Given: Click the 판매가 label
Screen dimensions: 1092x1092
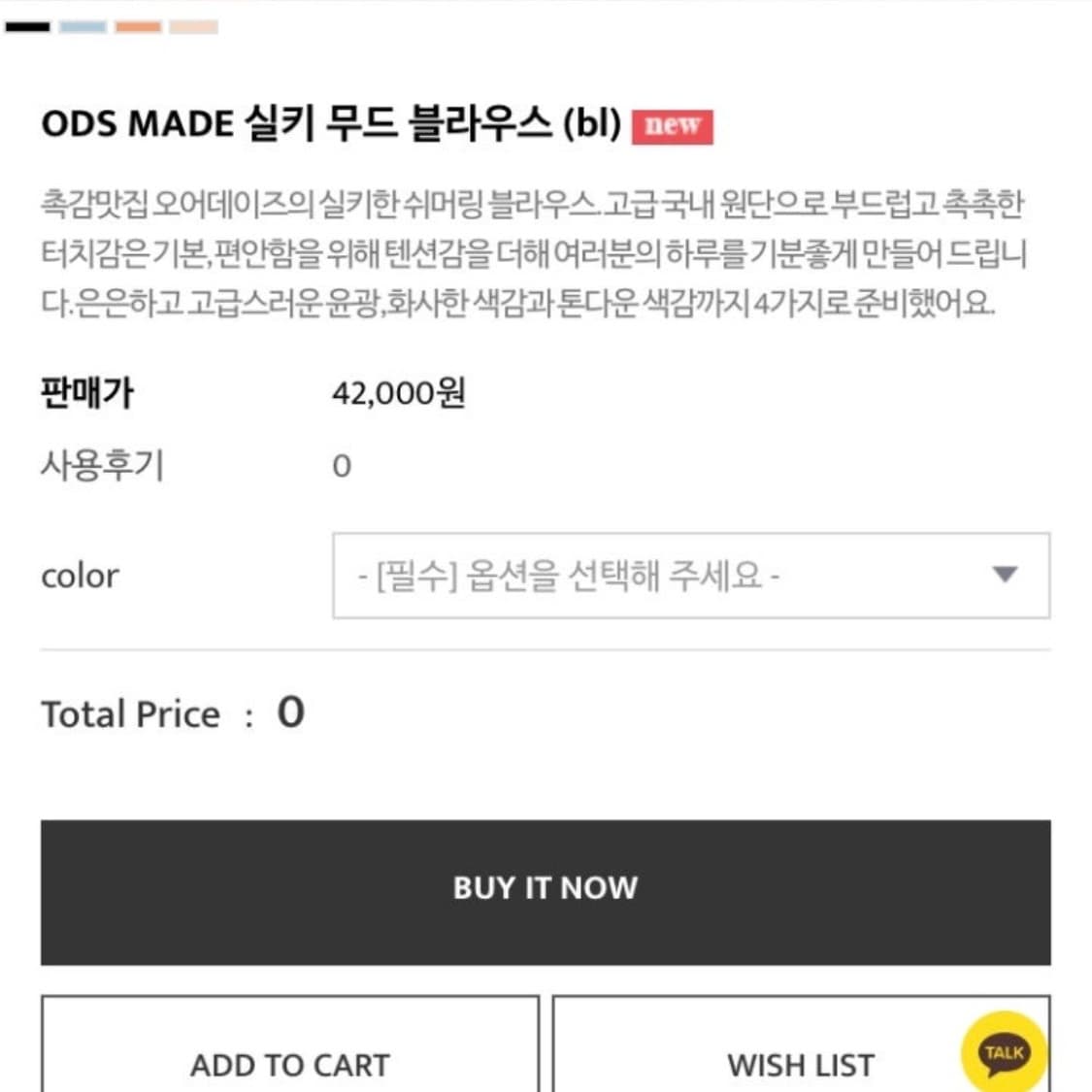Looking at the screenshot, I should 87,393.
